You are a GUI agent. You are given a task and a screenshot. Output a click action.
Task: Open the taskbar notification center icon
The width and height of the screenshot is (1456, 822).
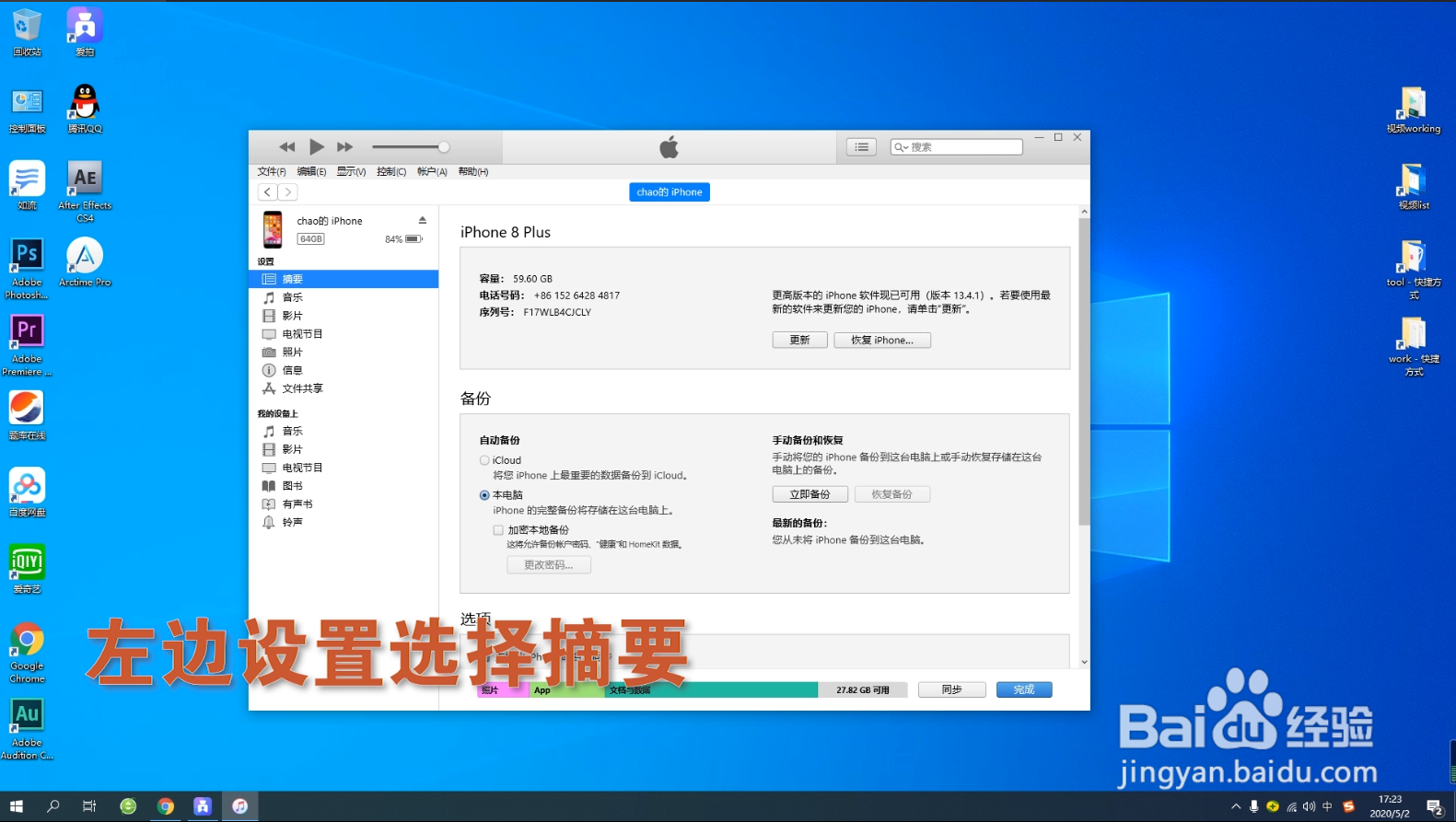click(1435, 806)
